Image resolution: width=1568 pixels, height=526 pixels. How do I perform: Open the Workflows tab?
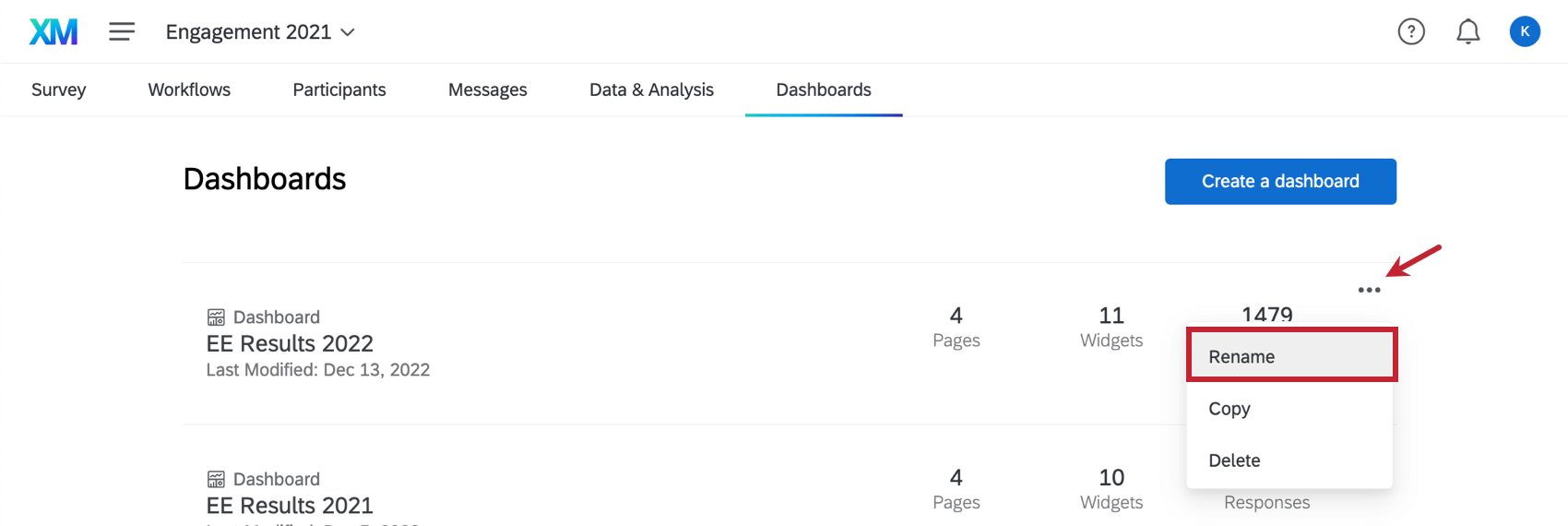click(x=189, y=90)
